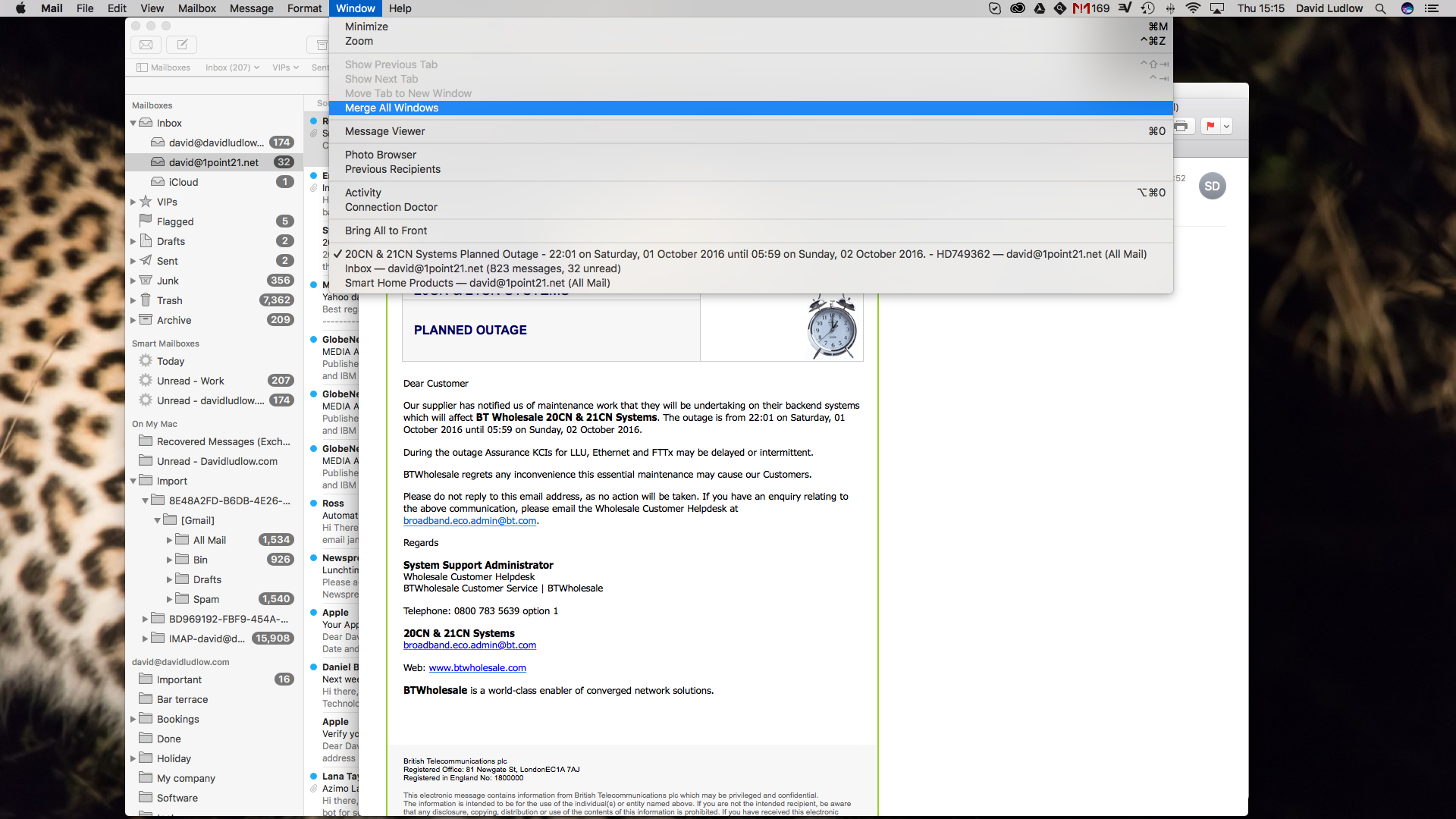Collapse the Import folder triangle
This screenshot has width=1456, height=819.
click(x=133, y=481)
